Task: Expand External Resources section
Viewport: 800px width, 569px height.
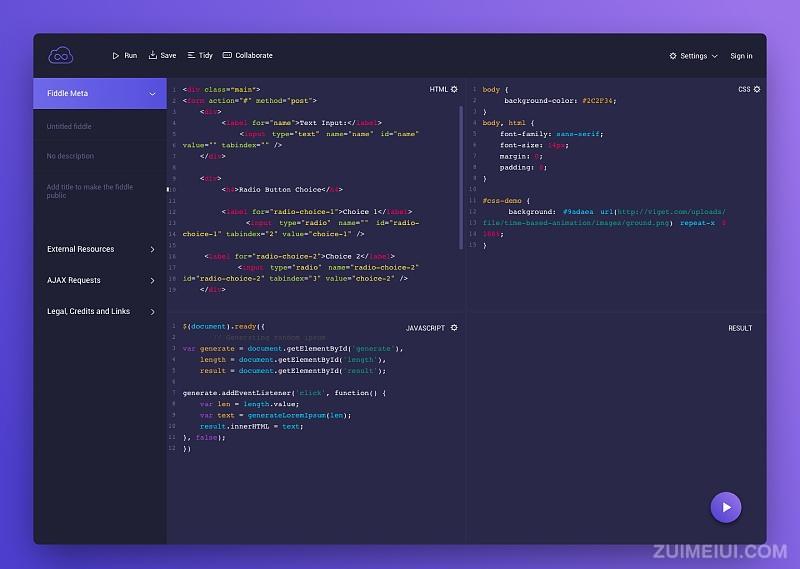Action: click(152, 250)
